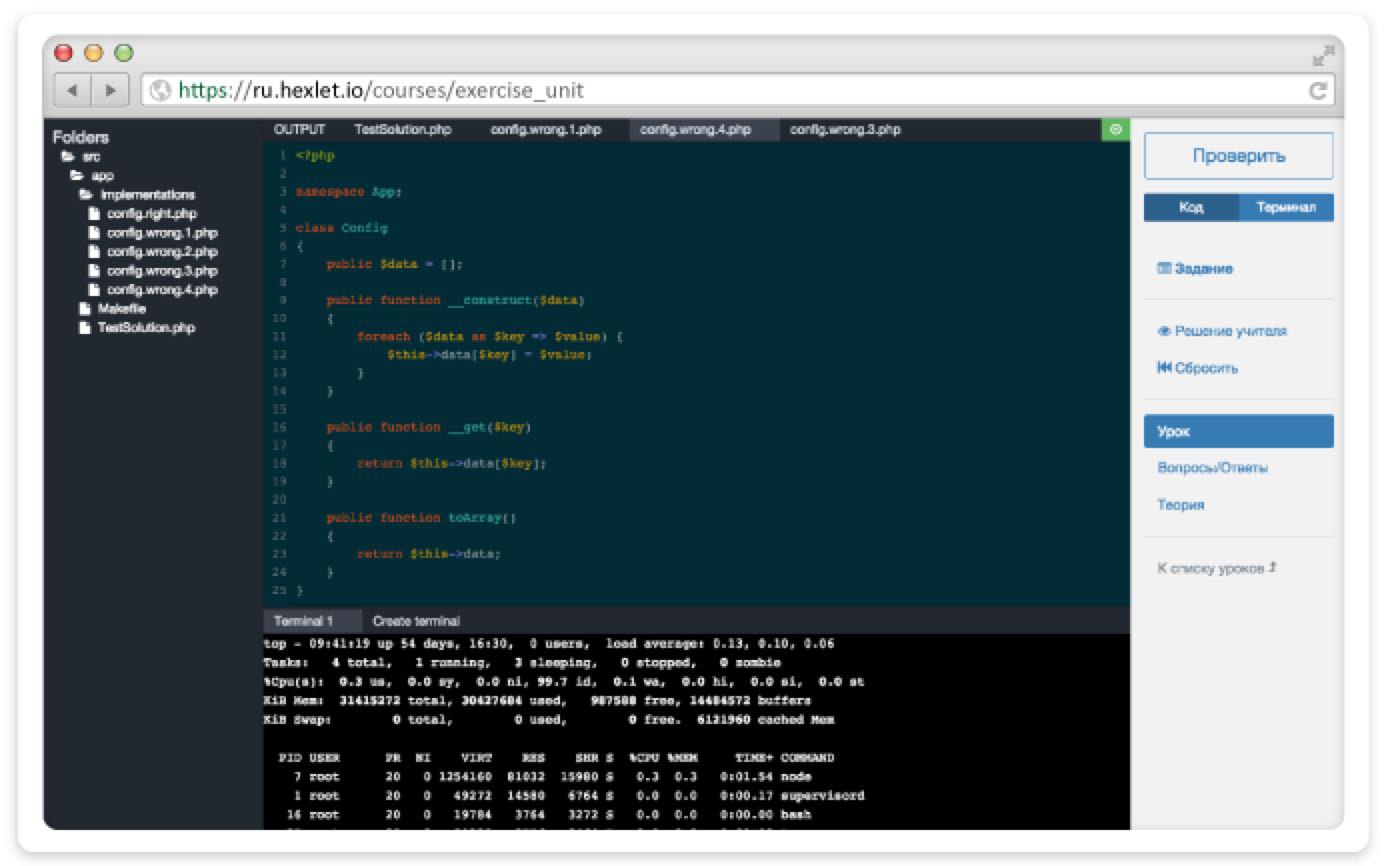Select the config.wrong.4.php editor tab

pos(704,130)
